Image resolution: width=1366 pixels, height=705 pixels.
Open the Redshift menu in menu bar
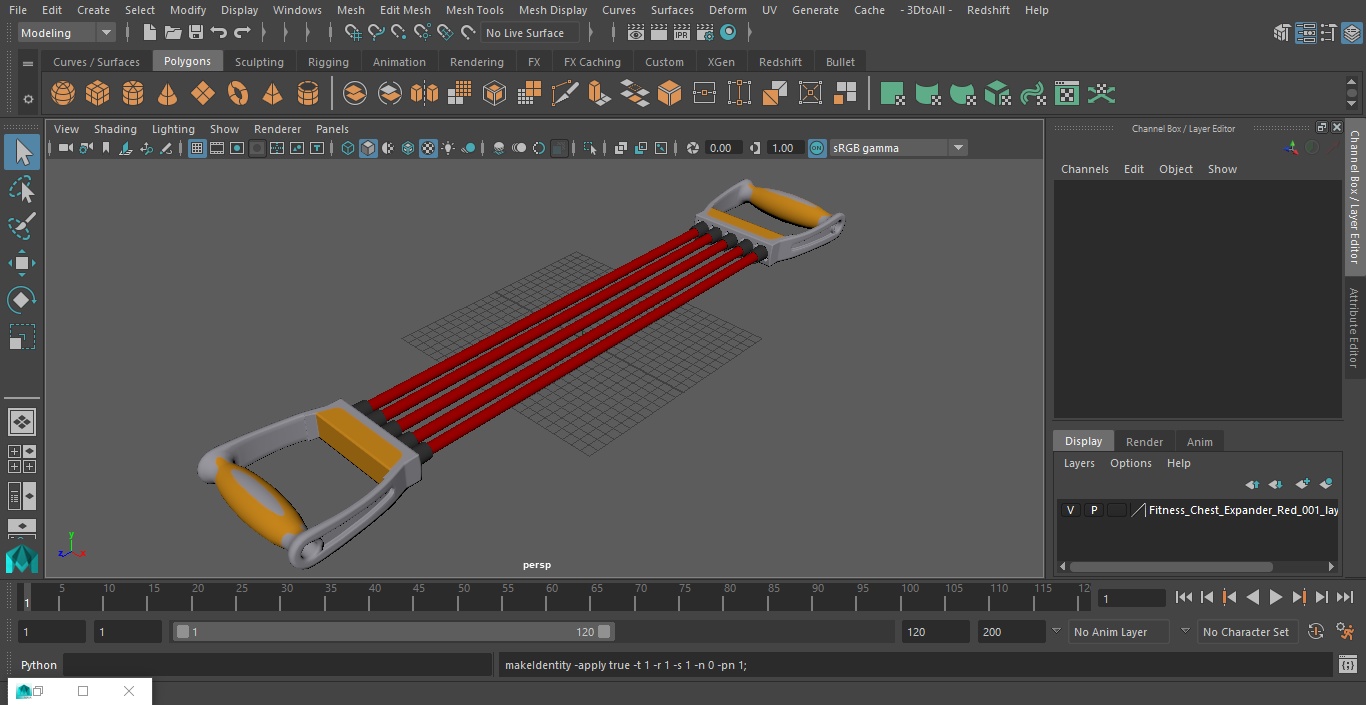(x=988, y=10)
